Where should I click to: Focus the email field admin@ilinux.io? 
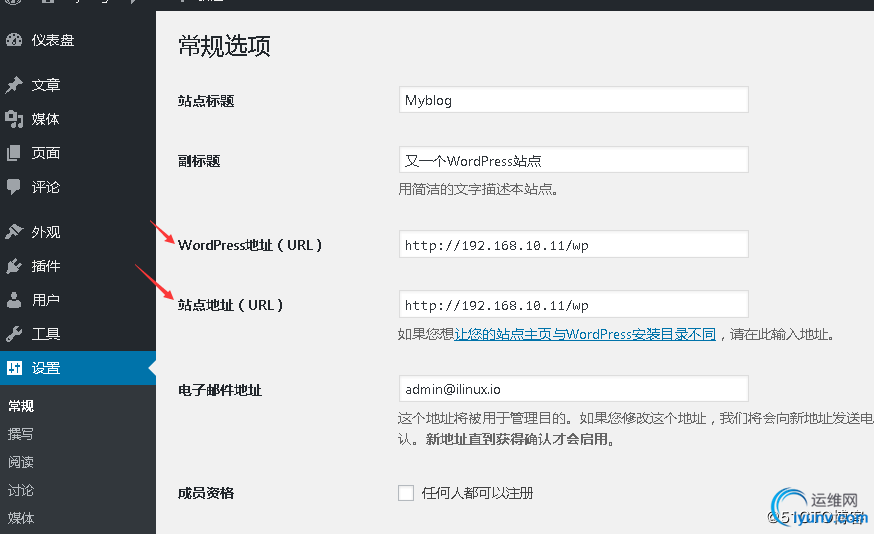[574, 389]
